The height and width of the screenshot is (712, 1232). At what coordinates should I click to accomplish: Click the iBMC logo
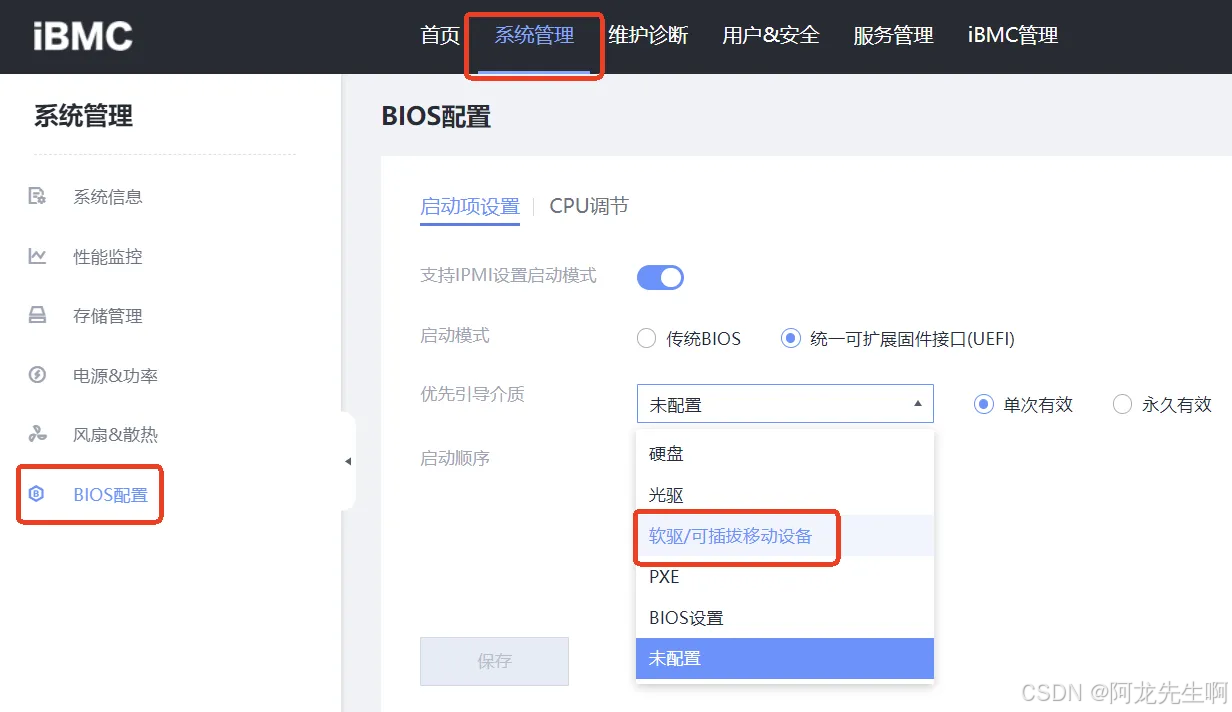82,36
